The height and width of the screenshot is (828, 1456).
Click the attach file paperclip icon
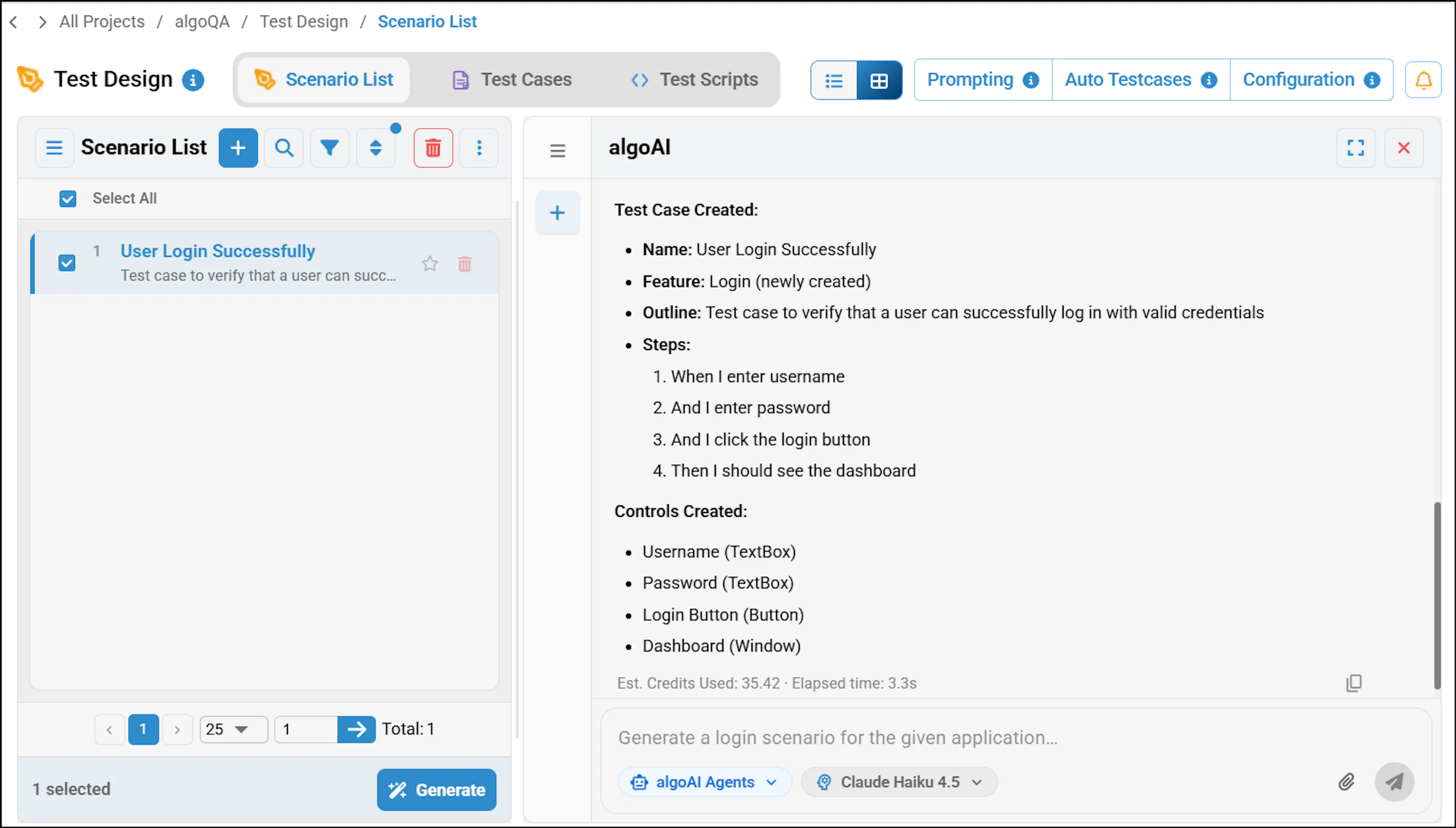(1346, 782)
